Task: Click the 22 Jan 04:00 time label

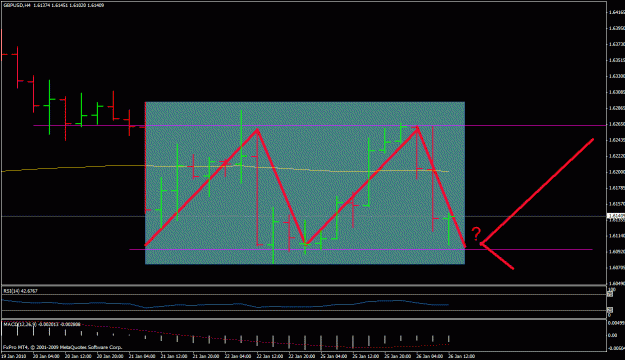Action: pos(238,356)
